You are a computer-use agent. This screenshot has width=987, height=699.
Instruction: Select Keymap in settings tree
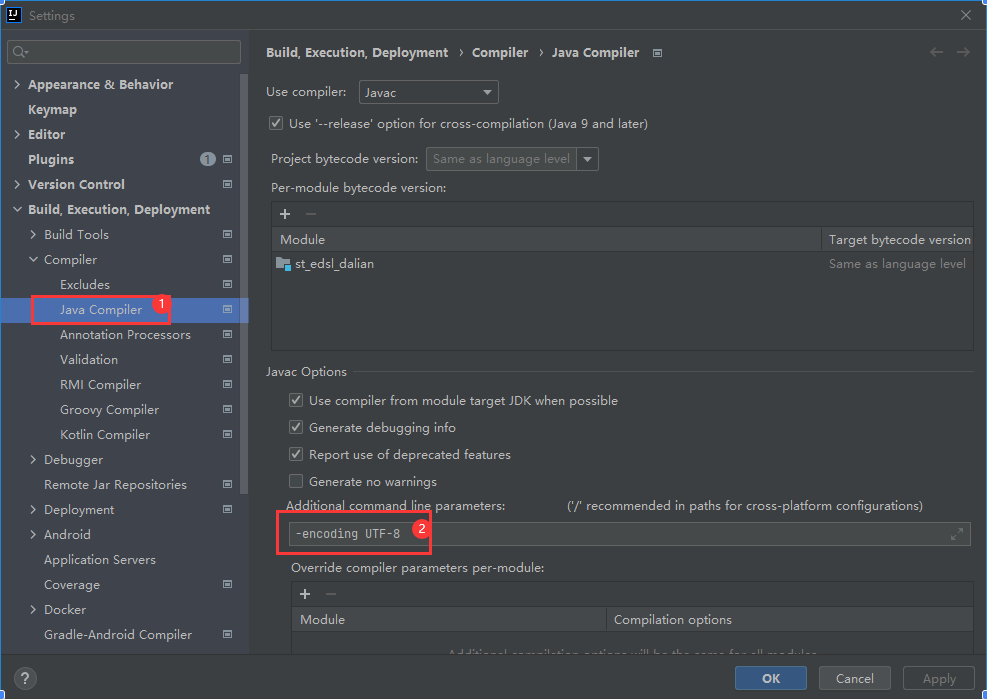point(52,110)
